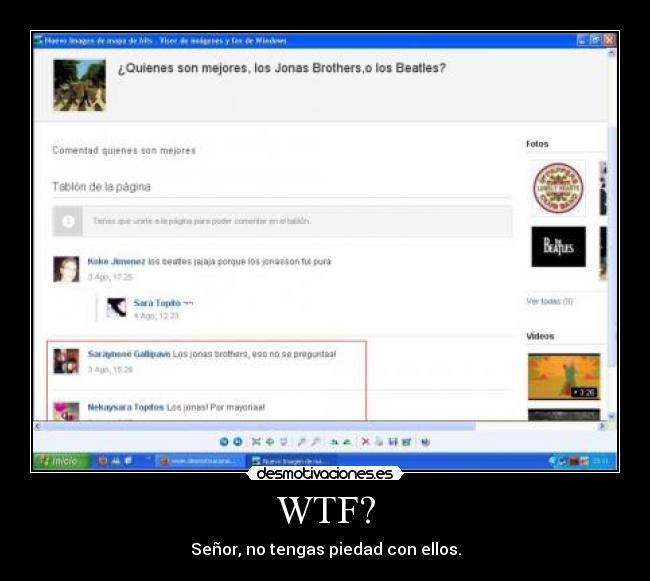
Task: Open the Koke Jimenez profile link
Action: (x=116, y=261)
